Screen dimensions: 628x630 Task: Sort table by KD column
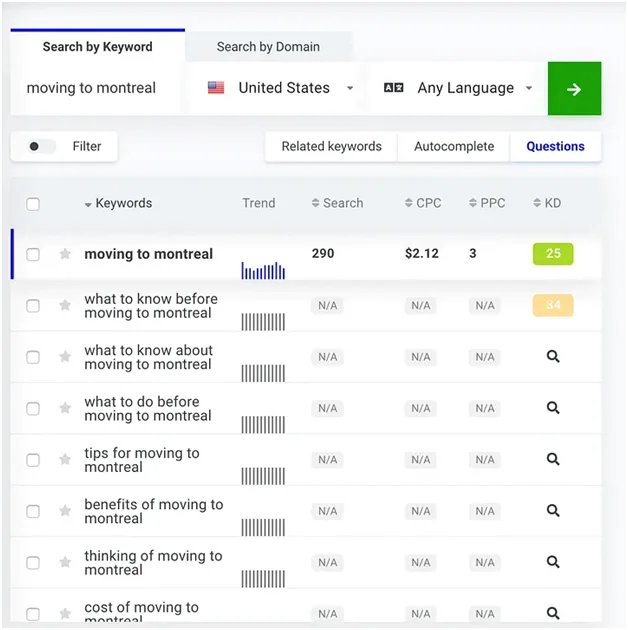point(547,203)
